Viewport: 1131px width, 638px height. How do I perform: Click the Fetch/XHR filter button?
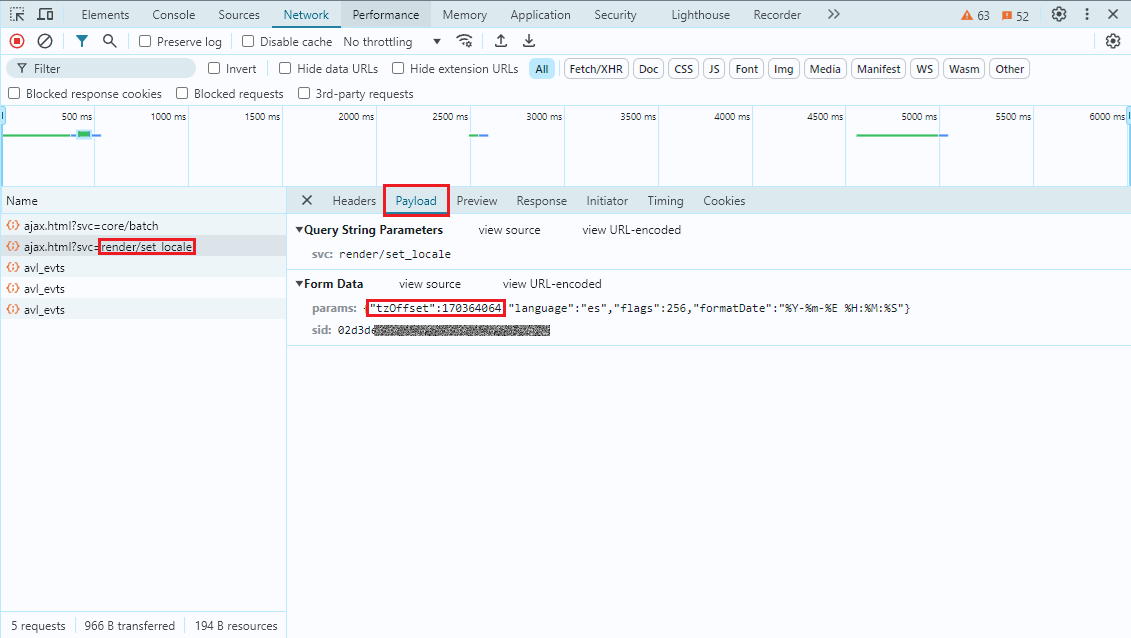click(596, 69)
